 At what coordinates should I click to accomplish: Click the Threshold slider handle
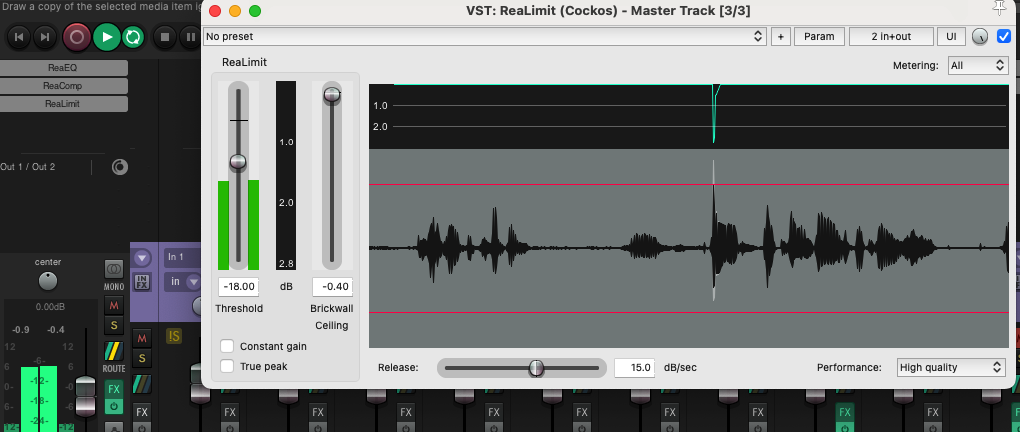(x=238, y=162)
